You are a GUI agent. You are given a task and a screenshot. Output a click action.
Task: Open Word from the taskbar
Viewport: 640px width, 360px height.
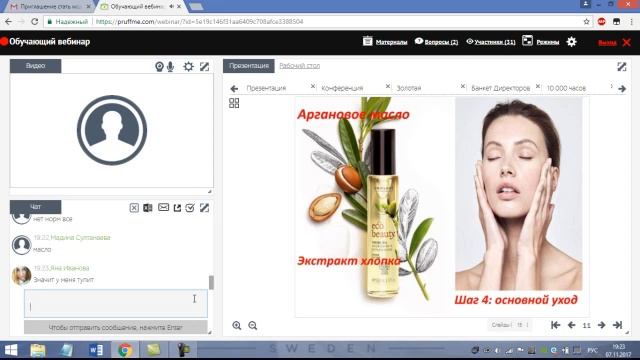[96, 350]
